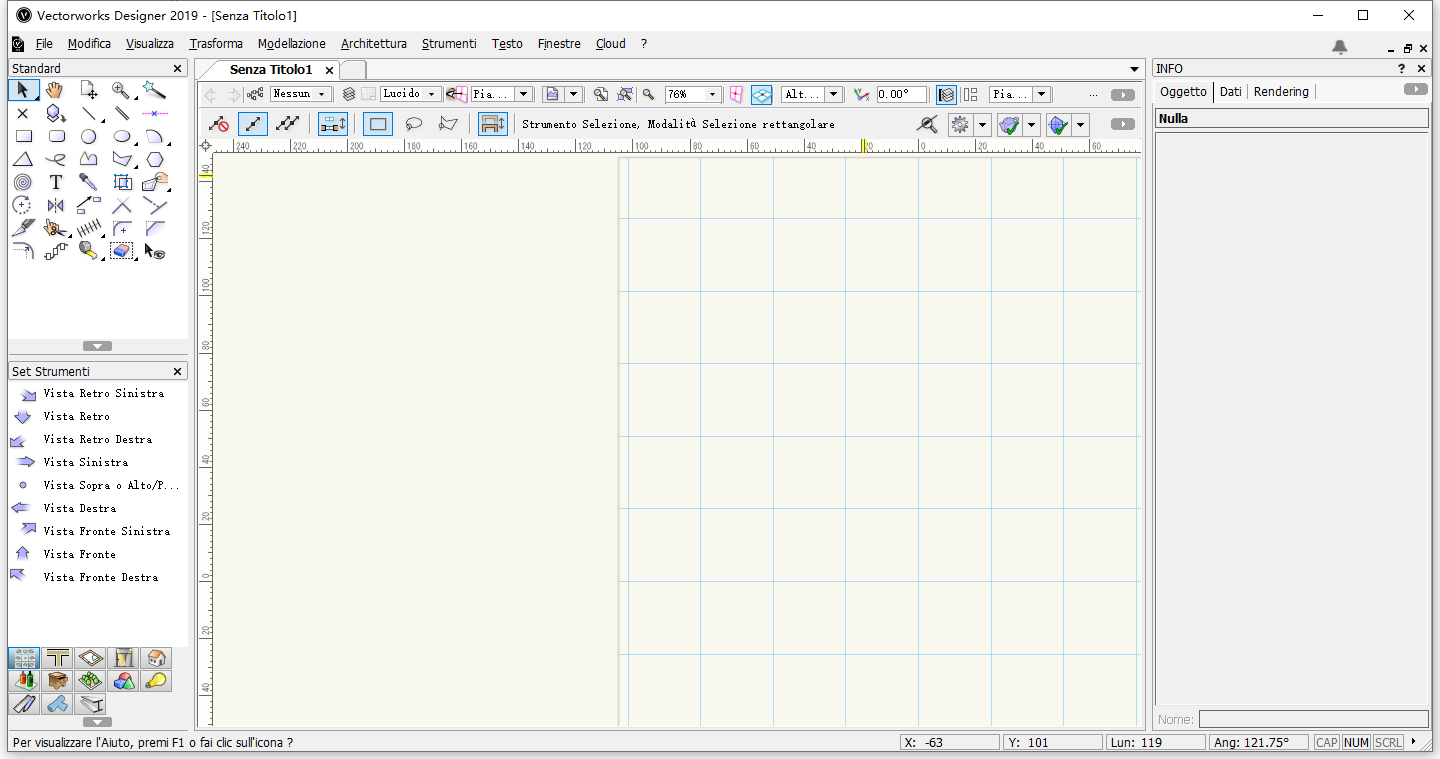Pick the Visibility eye cursor tool
Screen dimensions: 1440x759
click(x=154, y=251)
